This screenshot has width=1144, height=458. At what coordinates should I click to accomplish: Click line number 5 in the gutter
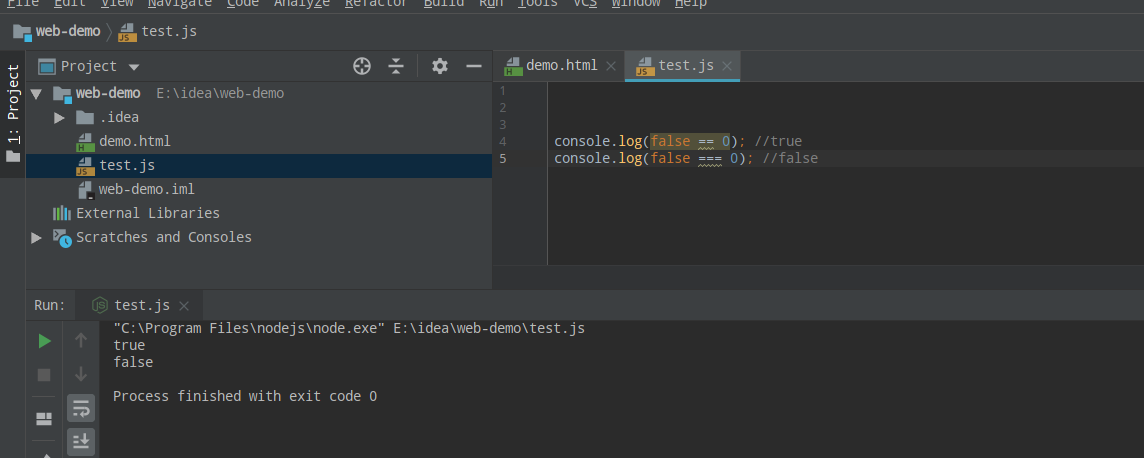(503, 158)
